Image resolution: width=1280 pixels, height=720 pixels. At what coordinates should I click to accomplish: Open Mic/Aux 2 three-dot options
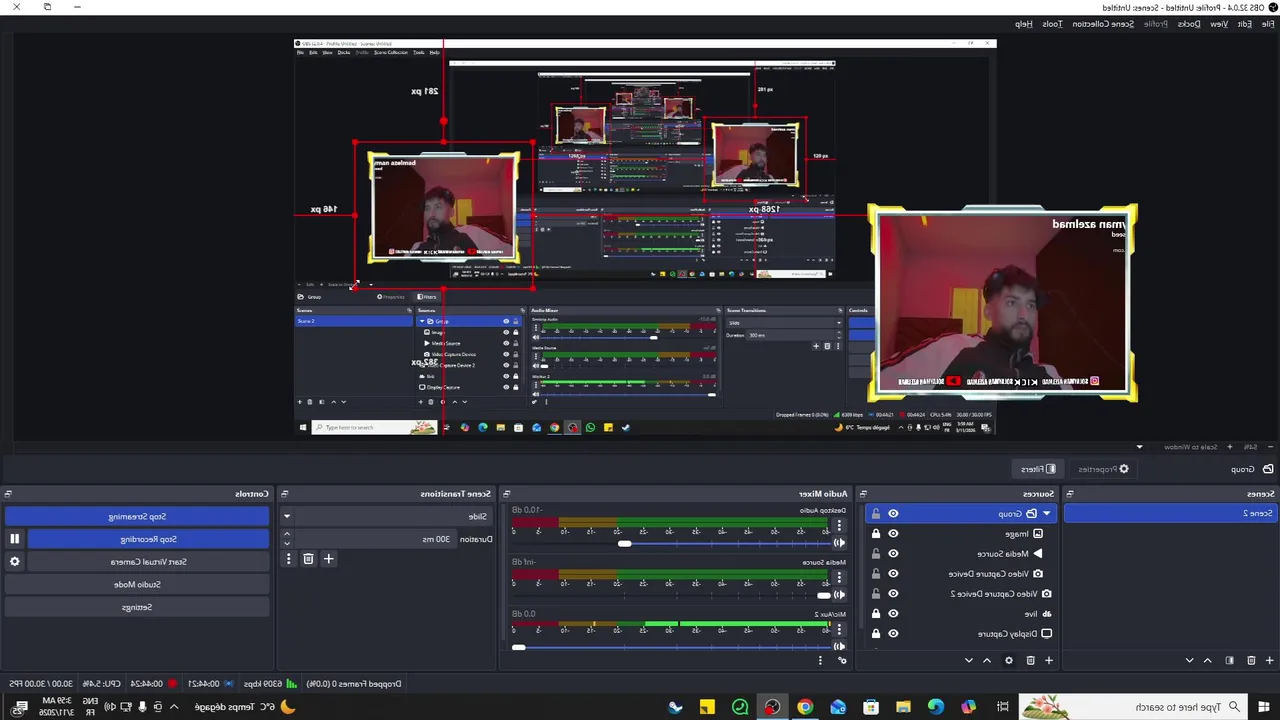click(839, 629)
